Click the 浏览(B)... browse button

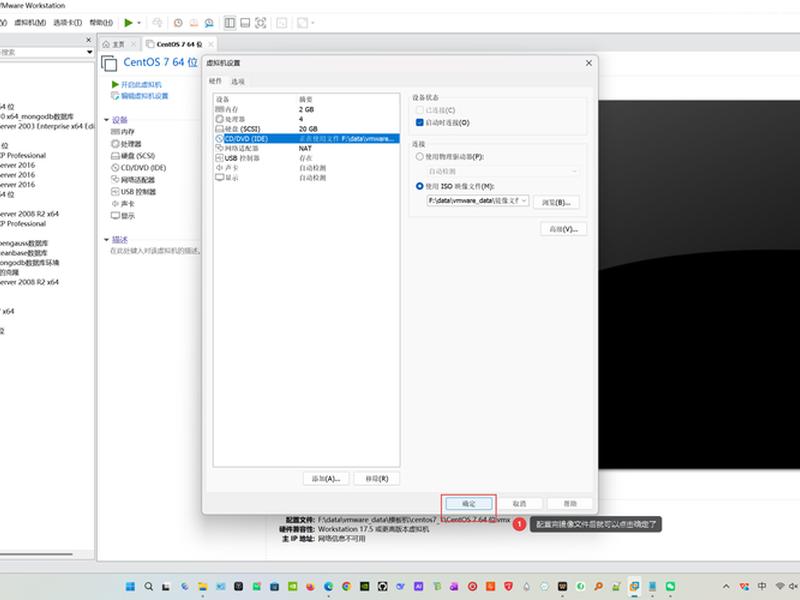(556, 202)
